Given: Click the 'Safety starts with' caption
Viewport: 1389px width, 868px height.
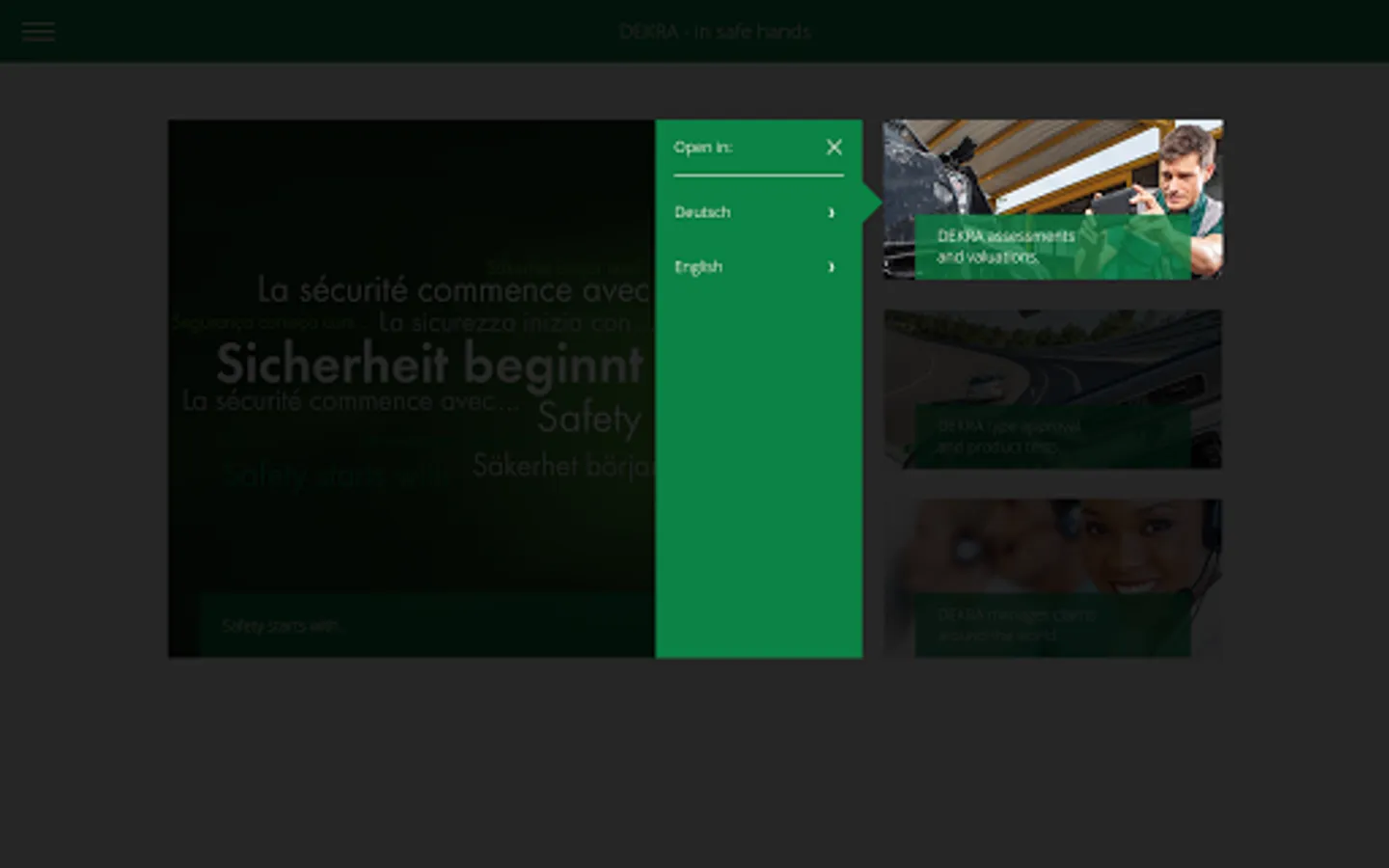Looking at the screenshot, I should click(x=281, y=625).
